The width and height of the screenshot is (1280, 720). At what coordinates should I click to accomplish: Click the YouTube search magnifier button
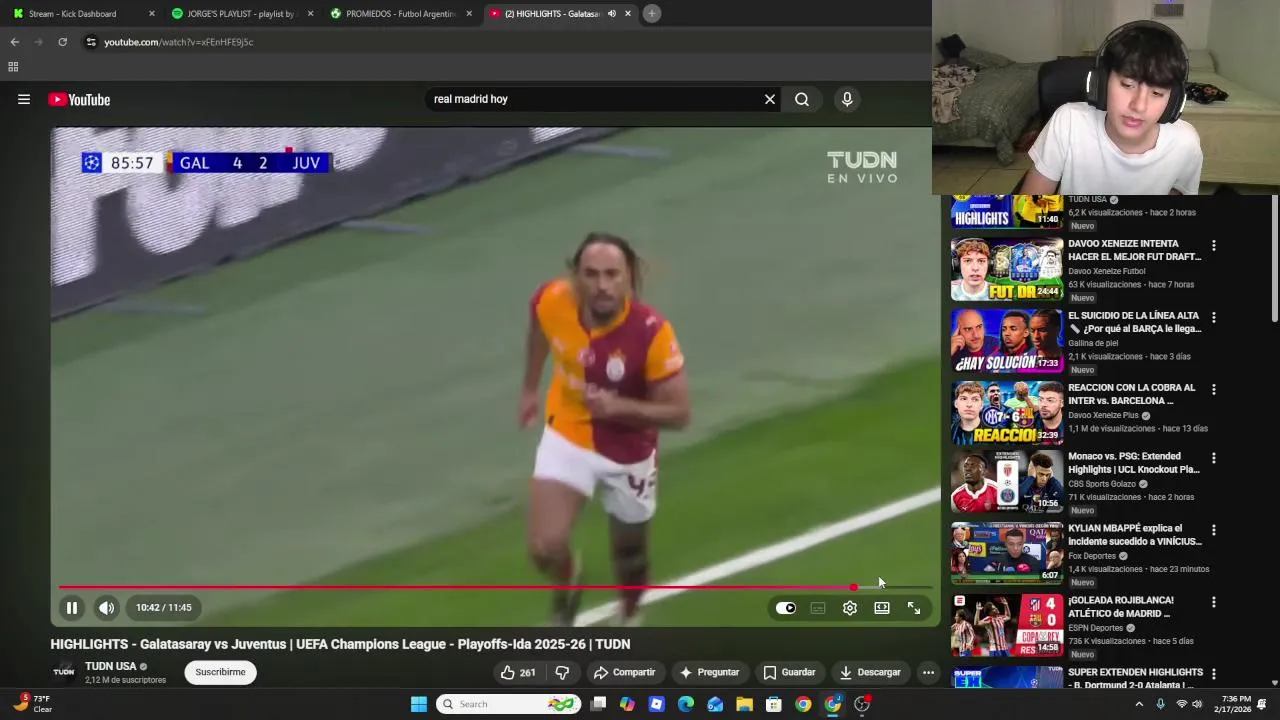click(x=802, y=99)
